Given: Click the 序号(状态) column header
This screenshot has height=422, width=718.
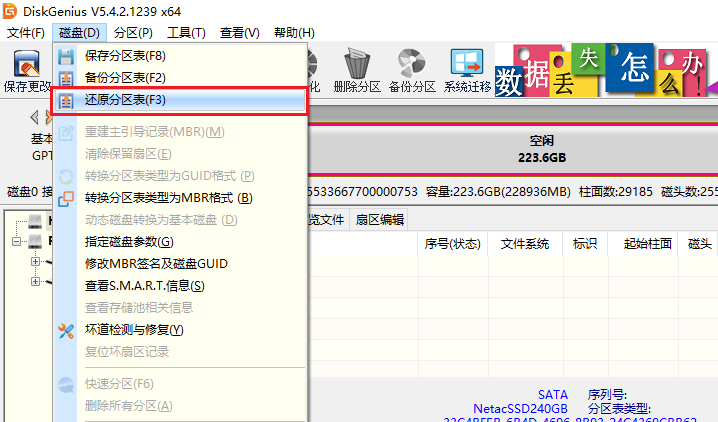Looking at the screenshot, I should tap(452, 244).
